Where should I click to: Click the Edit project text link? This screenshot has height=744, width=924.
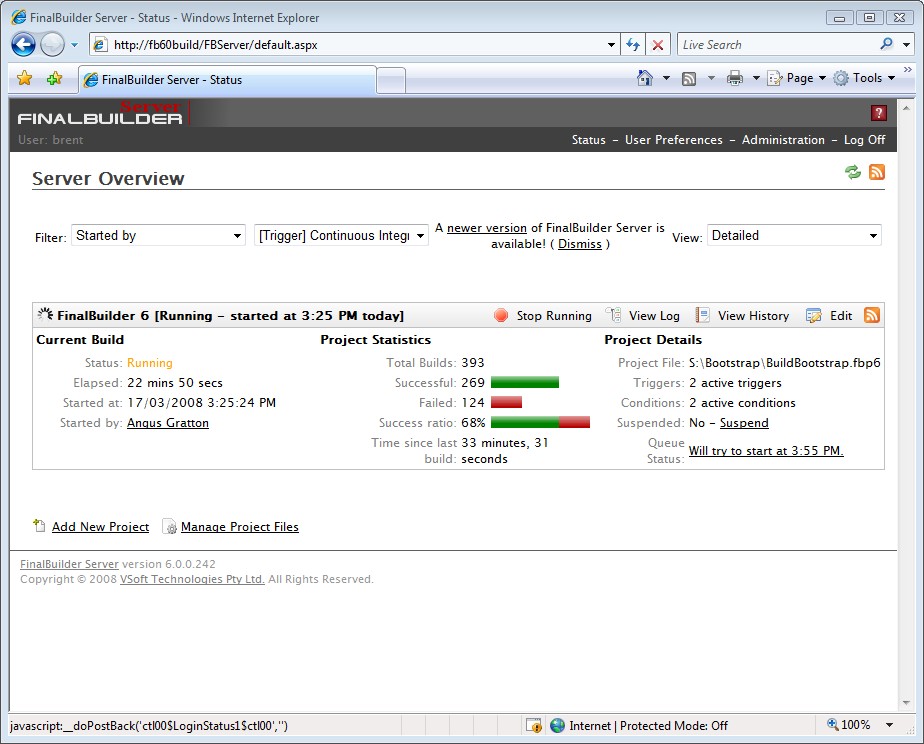click(x=841, y=316)
